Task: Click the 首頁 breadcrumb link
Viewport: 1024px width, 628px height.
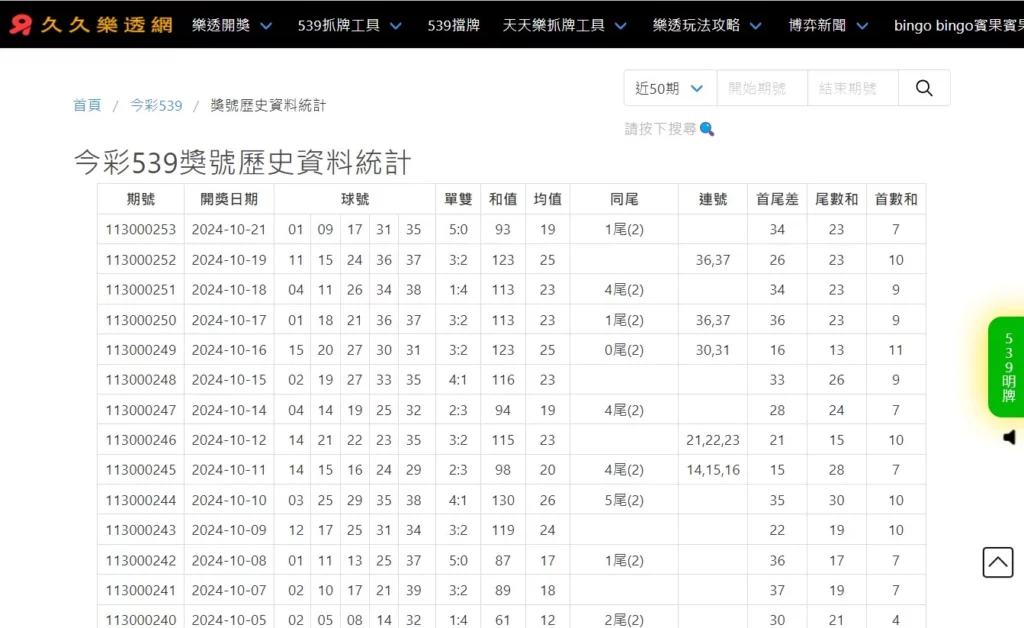Action: pyautogui.click(x=86, y=105)
